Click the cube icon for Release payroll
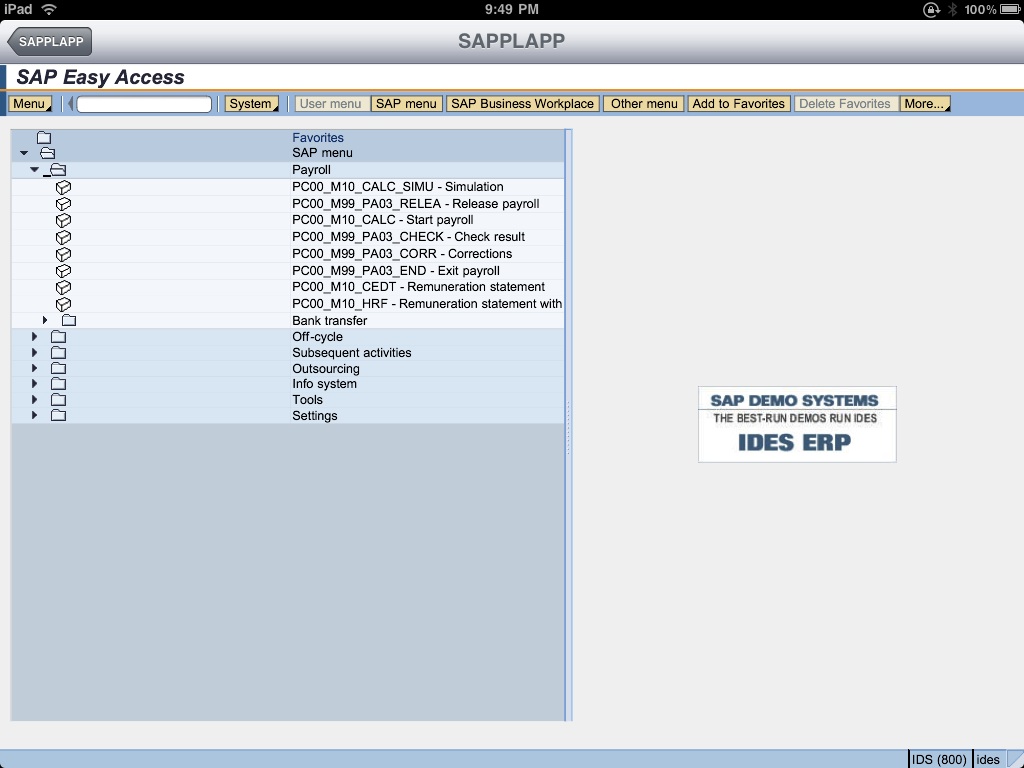This screenshot has height=768, width=1024. 63,204
